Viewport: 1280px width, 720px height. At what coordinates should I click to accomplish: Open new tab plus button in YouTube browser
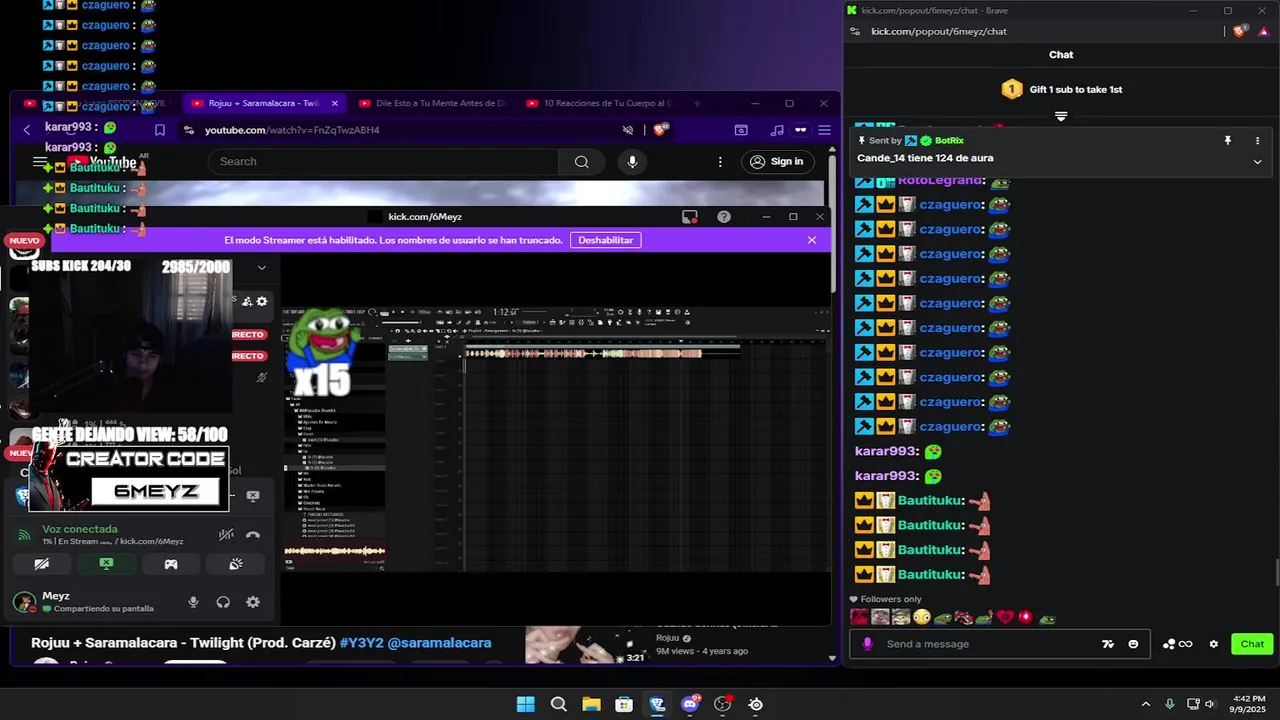click(697, 103)
